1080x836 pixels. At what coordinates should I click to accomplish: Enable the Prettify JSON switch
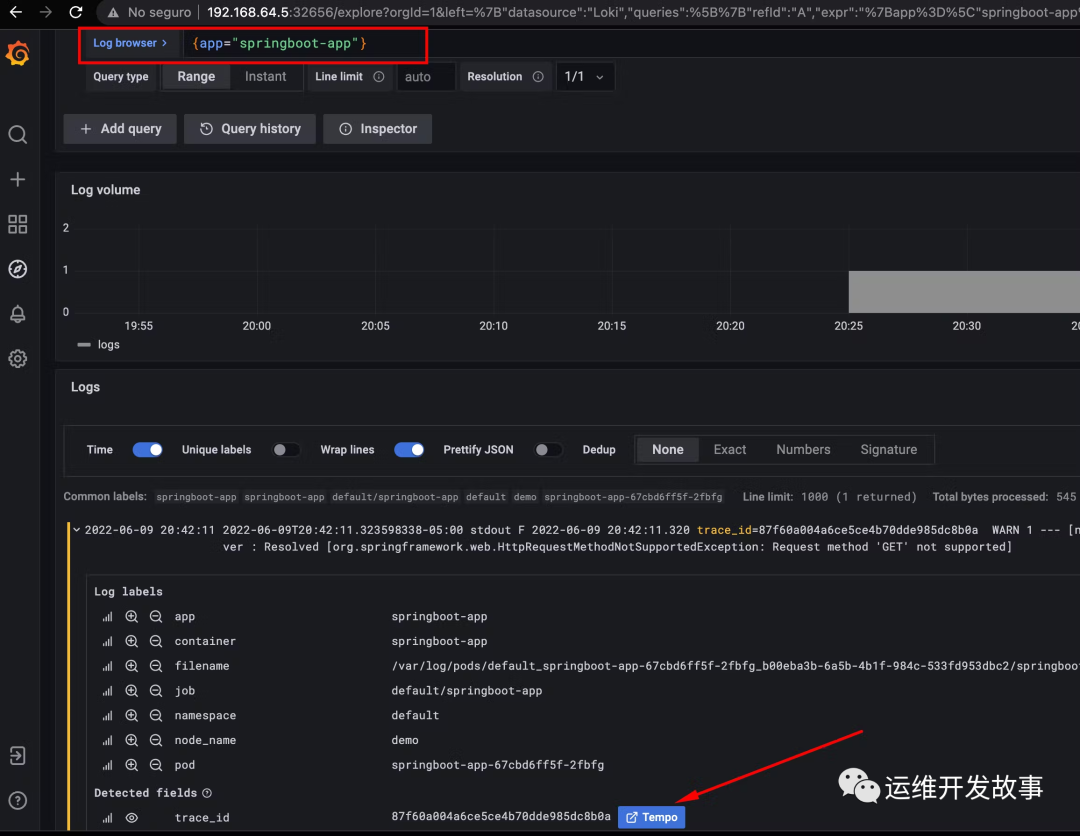pos(548,450)
